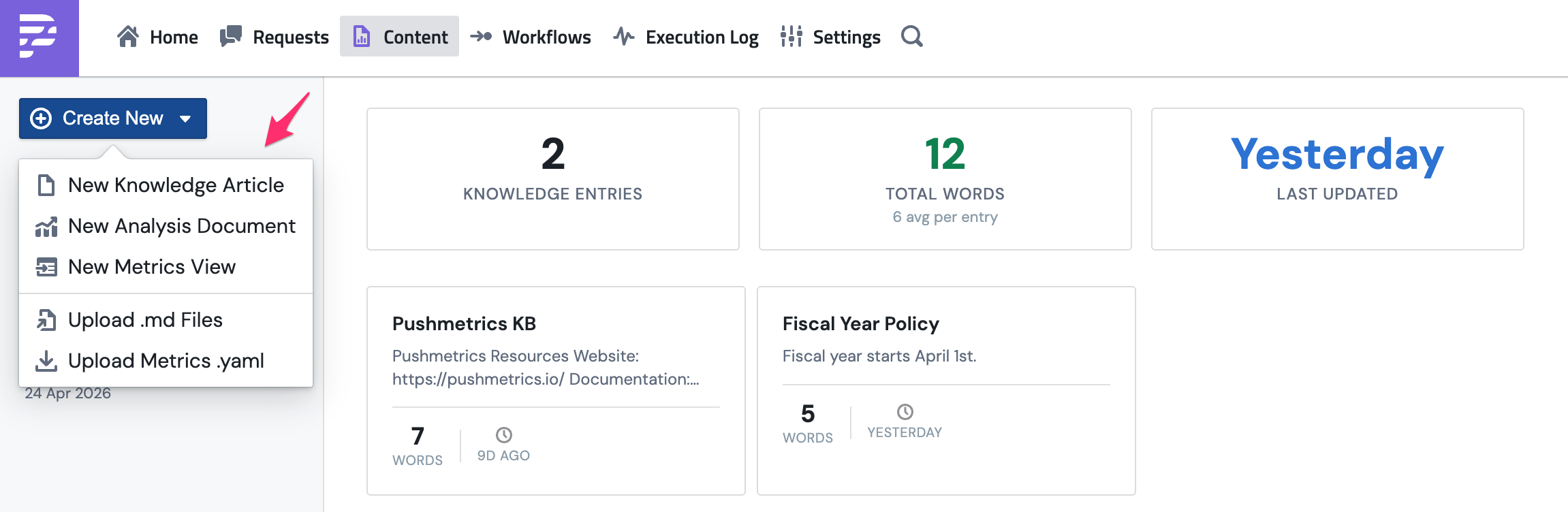This screenshot has height=512, width=1568.
Task: Open search with the magnifier icon
Action: pyautogui.click(x=912, y=36)
